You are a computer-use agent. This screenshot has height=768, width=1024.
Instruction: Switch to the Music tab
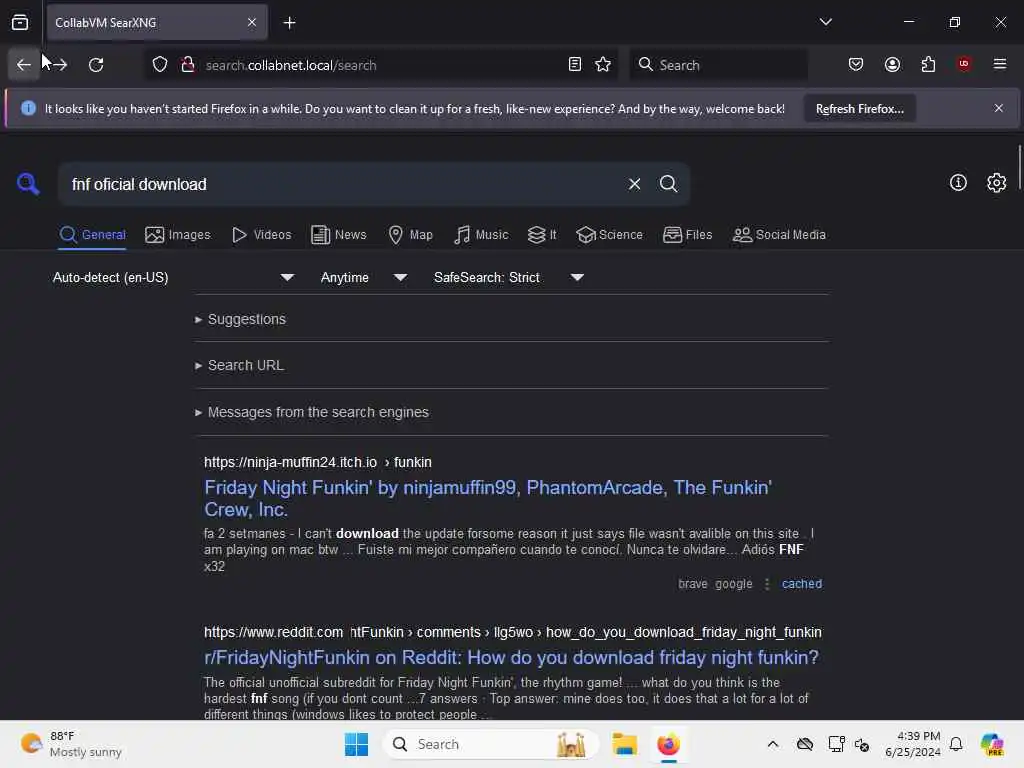481,235
